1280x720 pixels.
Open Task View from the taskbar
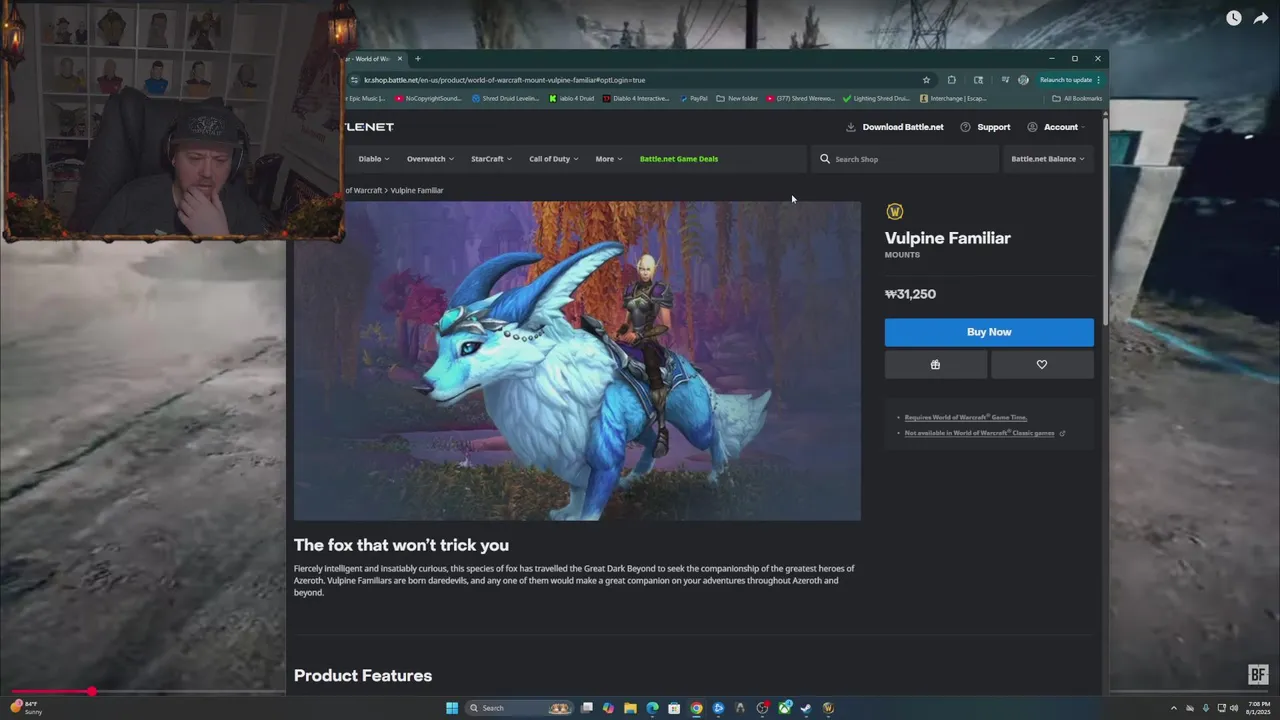(x=587, y=708)
